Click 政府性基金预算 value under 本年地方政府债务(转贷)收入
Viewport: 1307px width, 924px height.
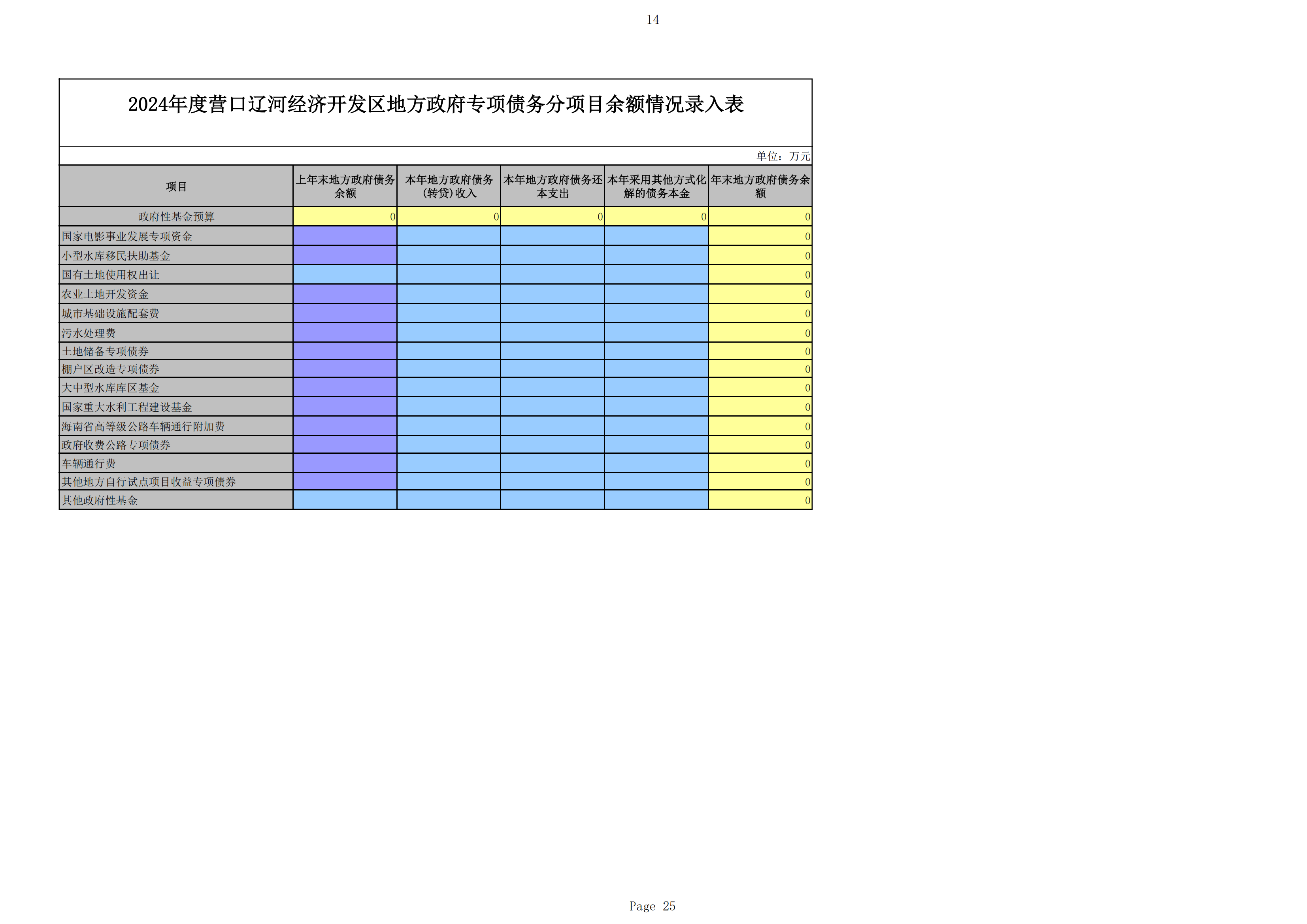(x=449, y=216)
